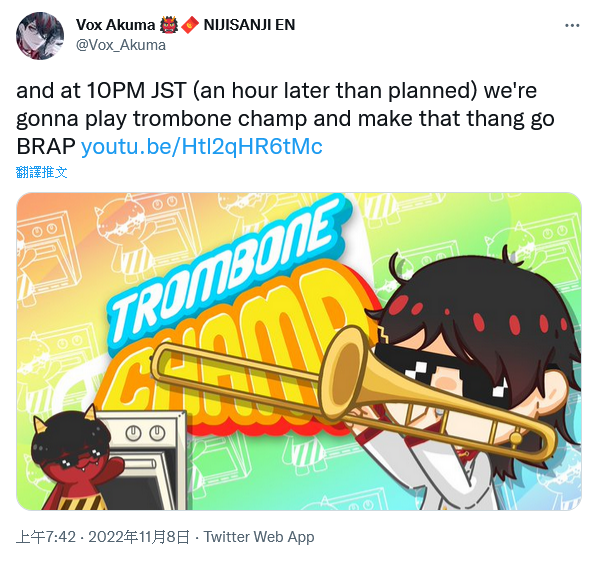The image size is (598, 562).
Task: Follow the youtu.be/Htl2qHR6tMc link
Action: coord(202,146)
